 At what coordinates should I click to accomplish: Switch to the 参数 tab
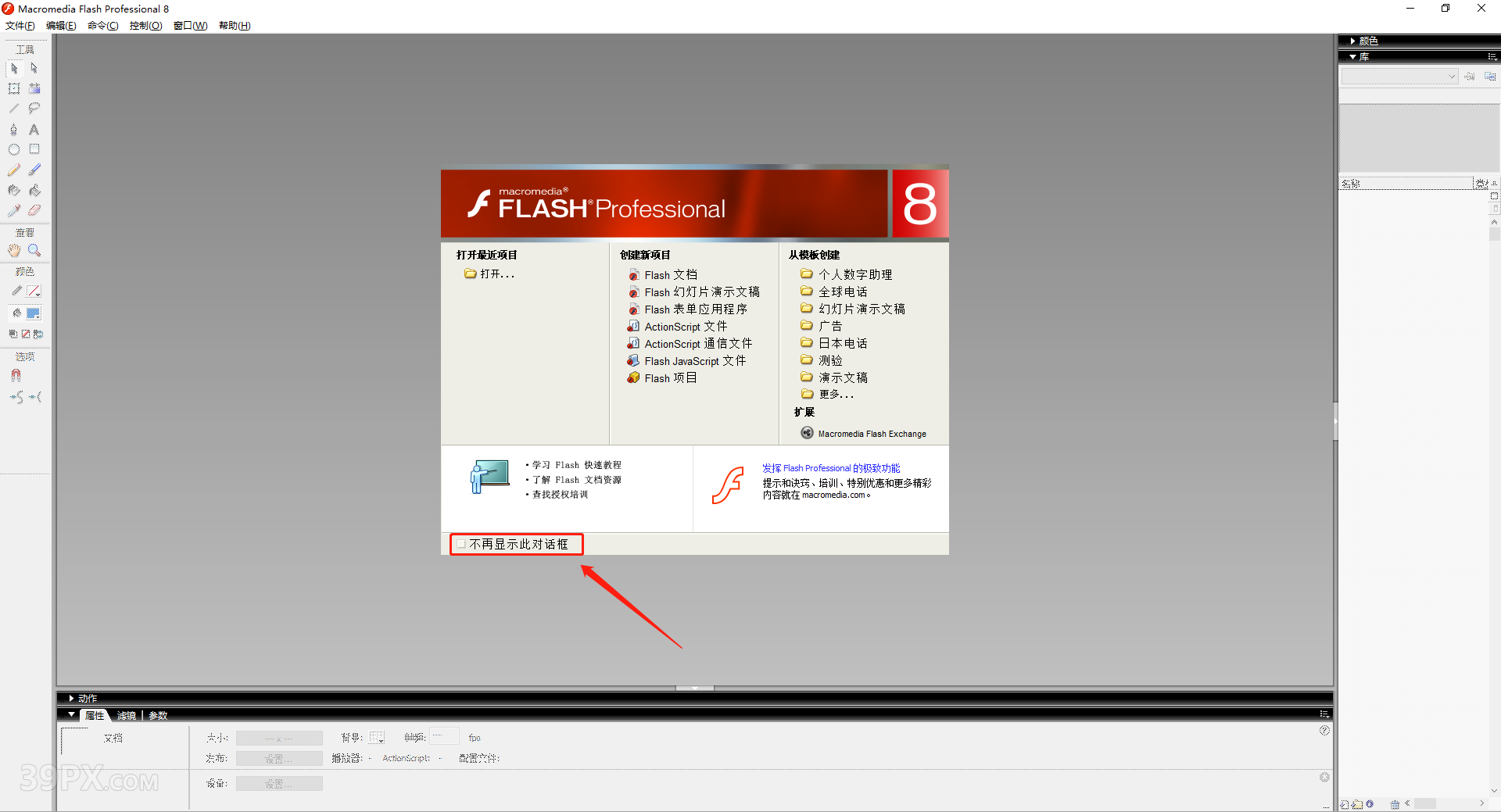pyautogui.click(x=158, y=716)
